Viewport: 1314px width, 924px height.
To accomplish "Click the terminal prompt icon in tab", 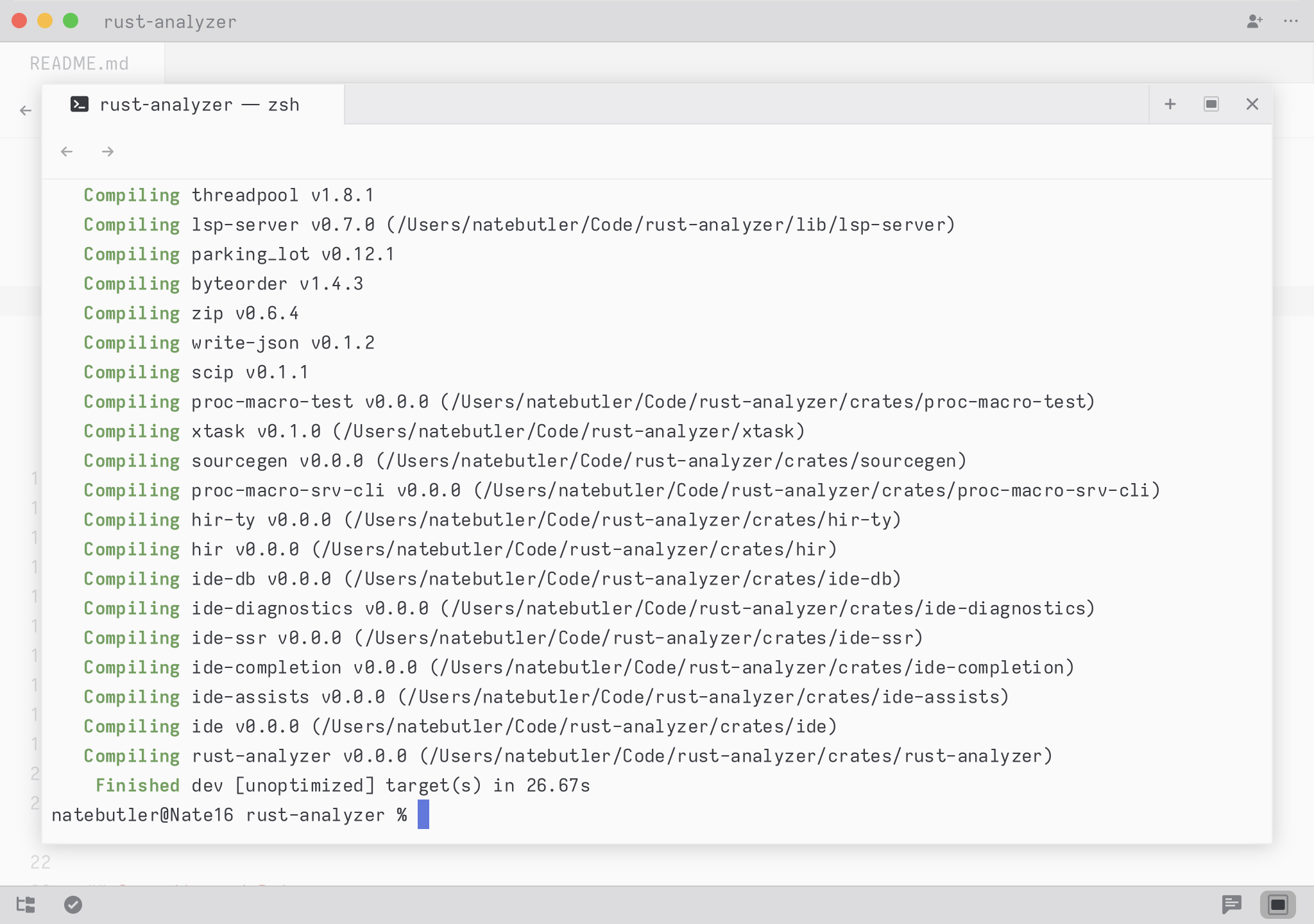I will pyautogui.click(x=80, y=105).
